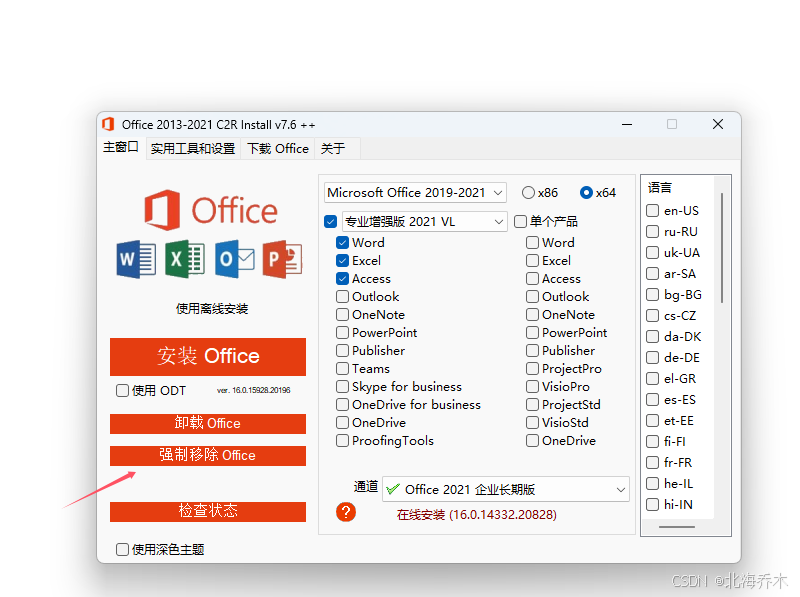The height and width of the screenshot is (597, 800).
Task: Check the ProjectStd checkbox
Action: (x=532, y=405)
